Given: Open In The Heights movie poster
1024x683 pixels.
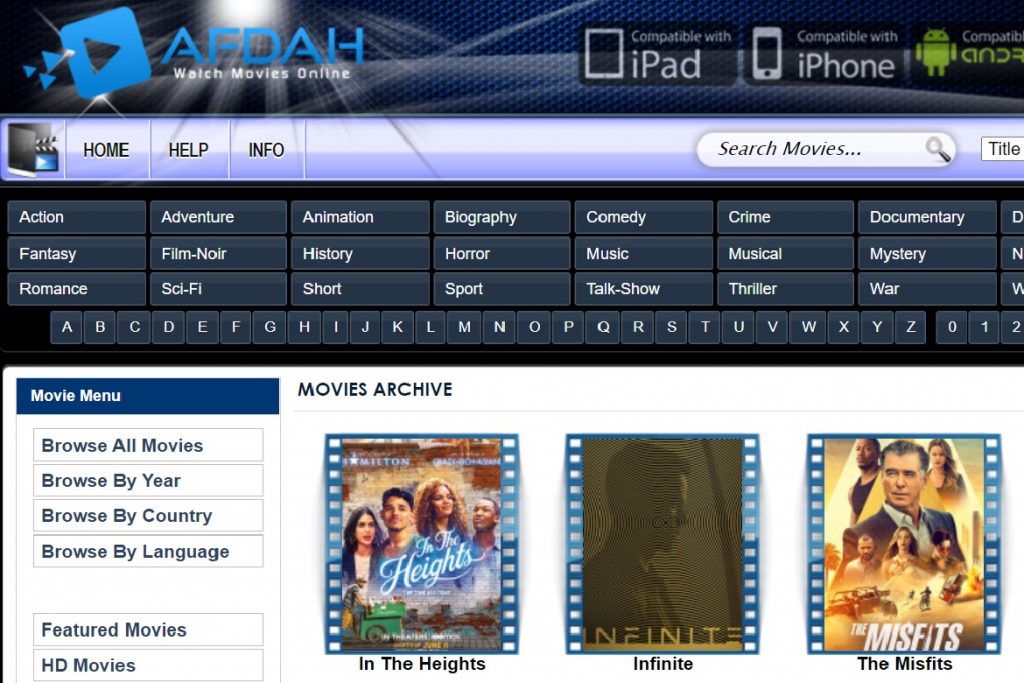Looking at the screenshot, I should (x=421, y=543).
